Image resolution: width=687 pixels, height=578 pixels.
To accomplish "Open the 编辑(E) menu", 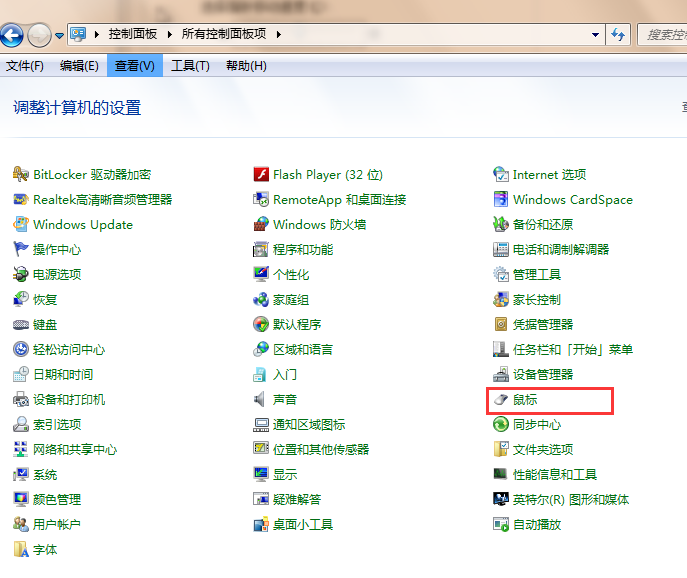I will [x=79, y=66].
